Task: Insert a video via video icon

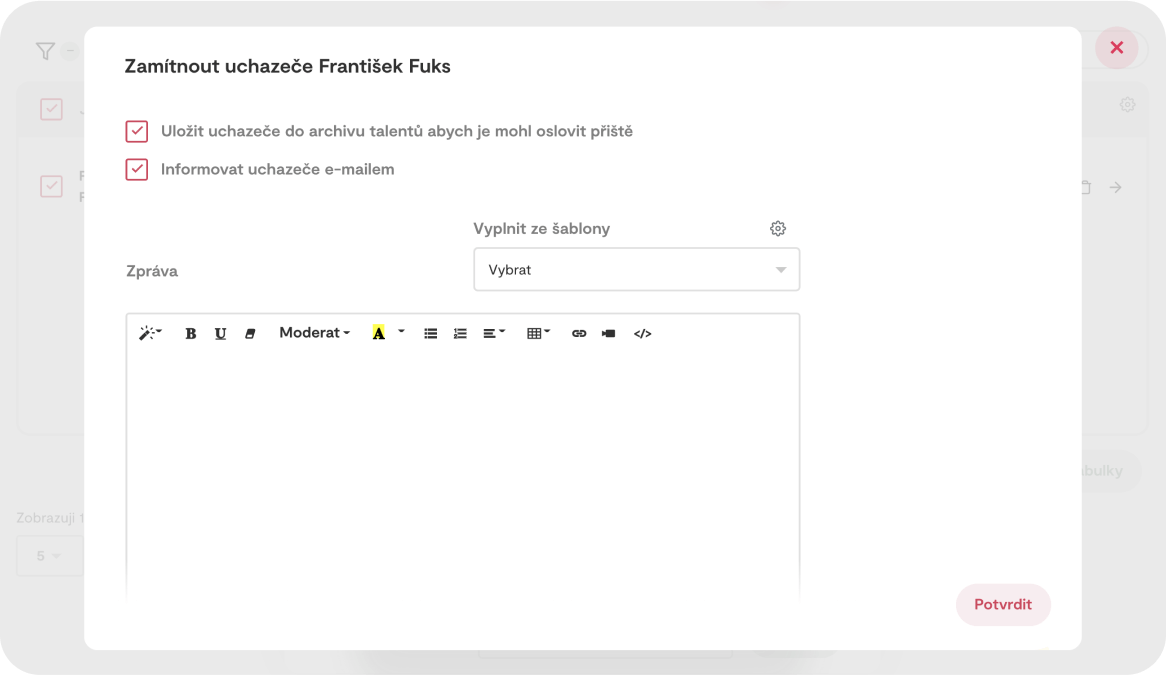Action: point(608,334)
